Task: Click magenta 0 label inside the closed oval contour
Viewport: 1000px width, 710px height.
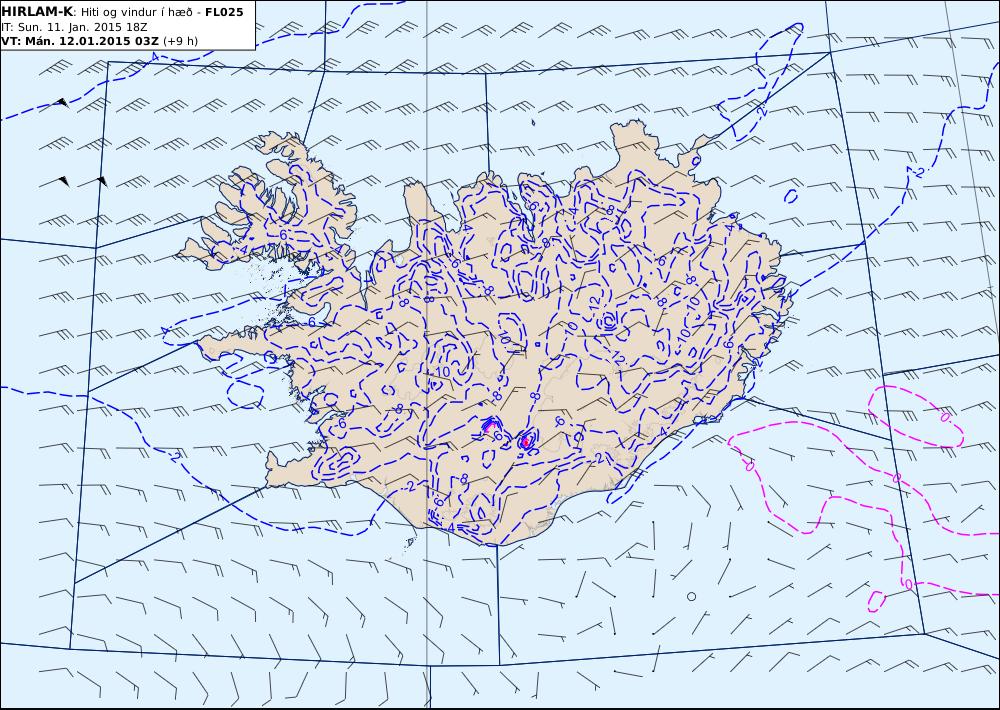Action: [945, 418]
